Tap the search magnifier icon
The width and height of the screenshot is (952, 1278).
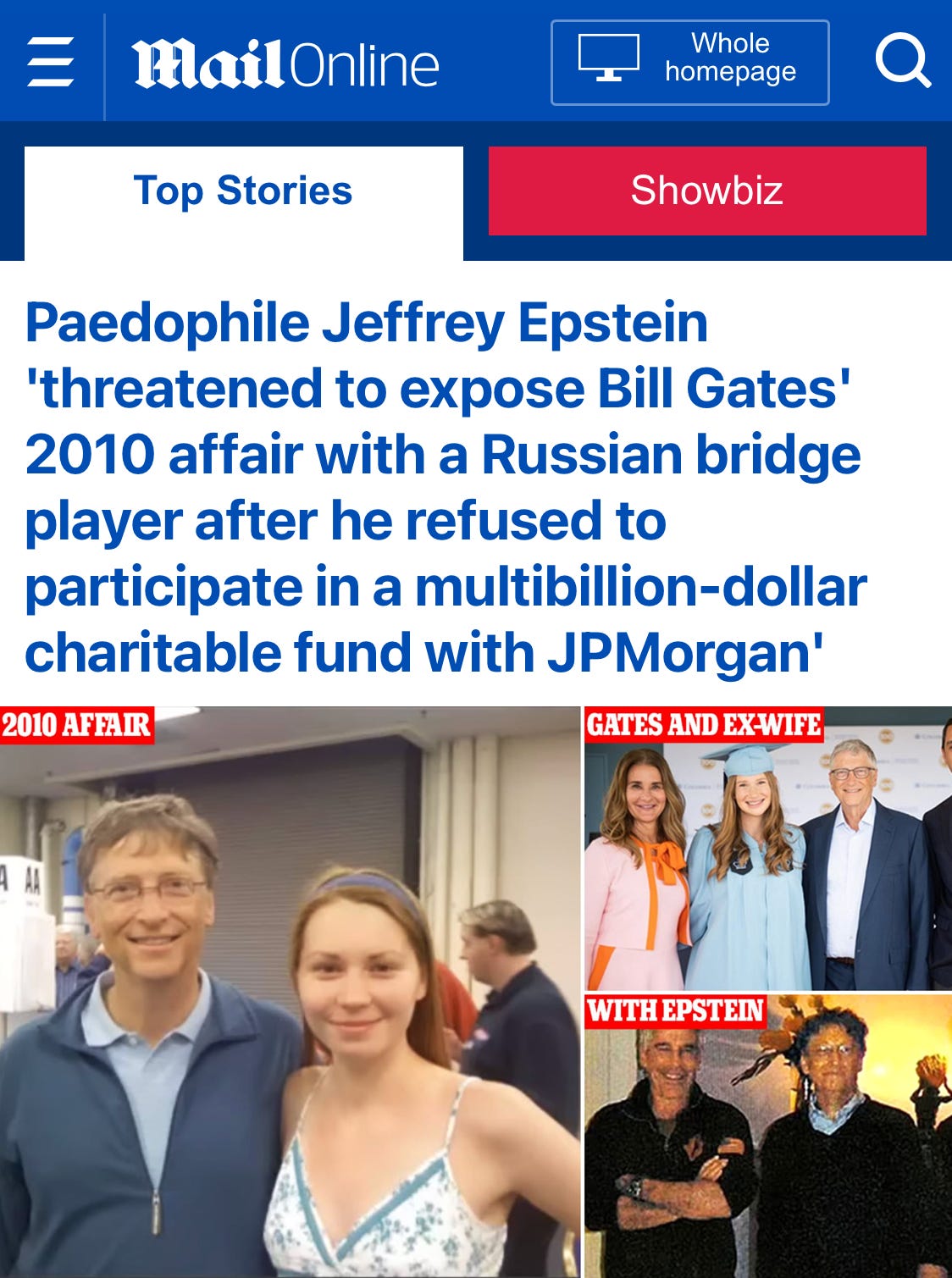[903, 61]
